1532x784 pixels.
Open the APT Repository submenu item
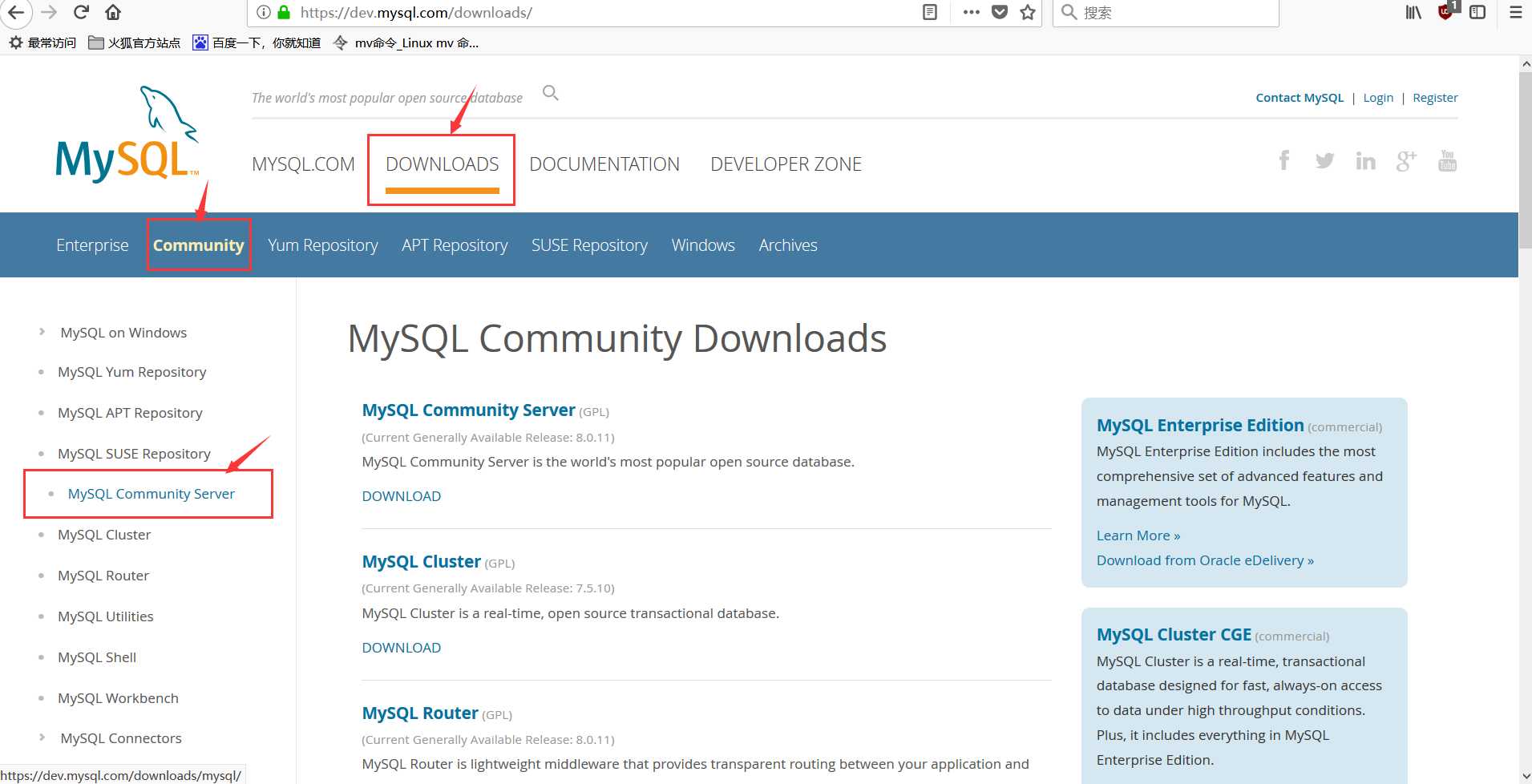tap(455, 245)
